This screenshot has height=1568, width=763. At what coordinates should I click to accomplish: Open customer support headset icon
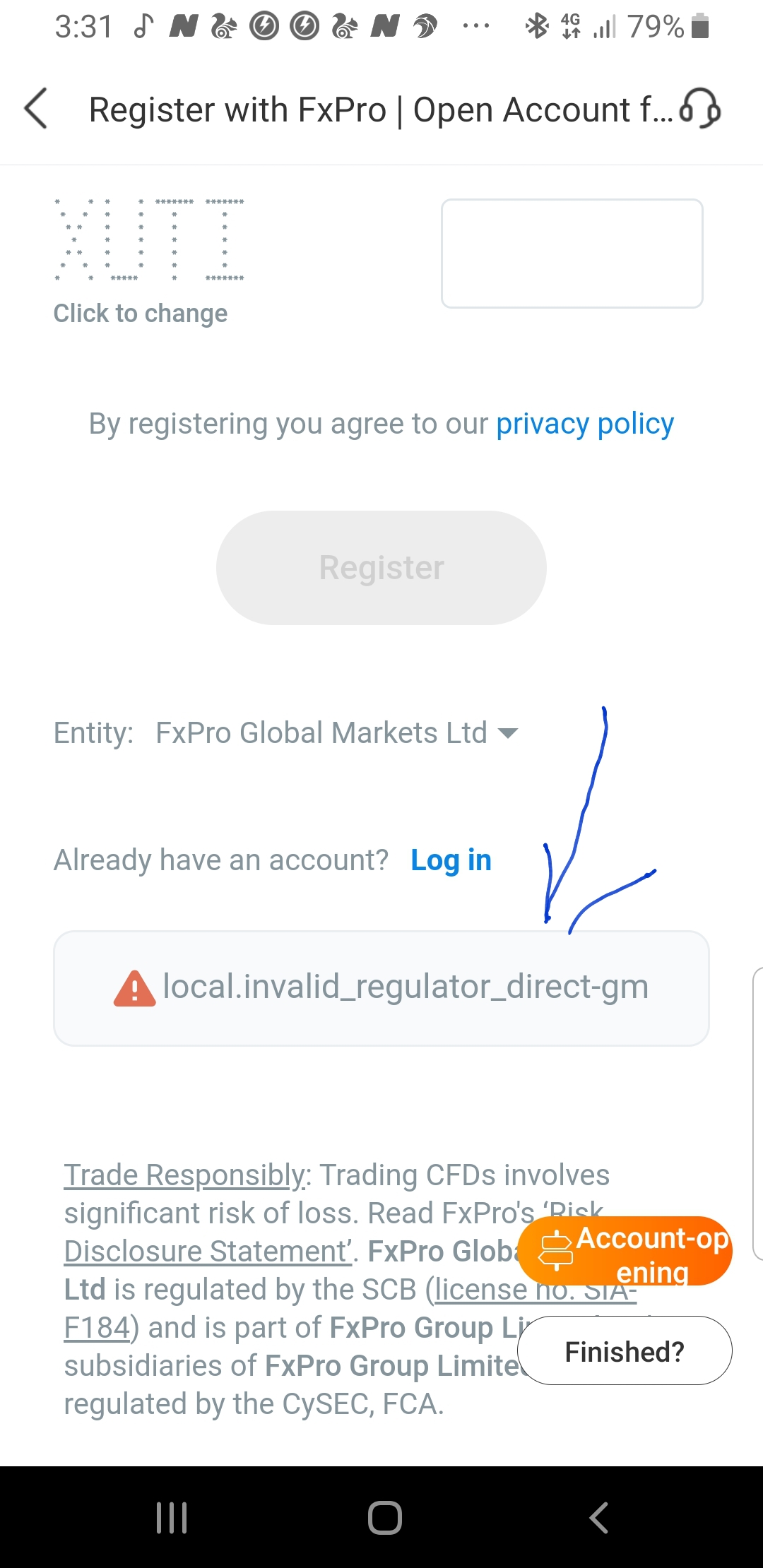699,109
